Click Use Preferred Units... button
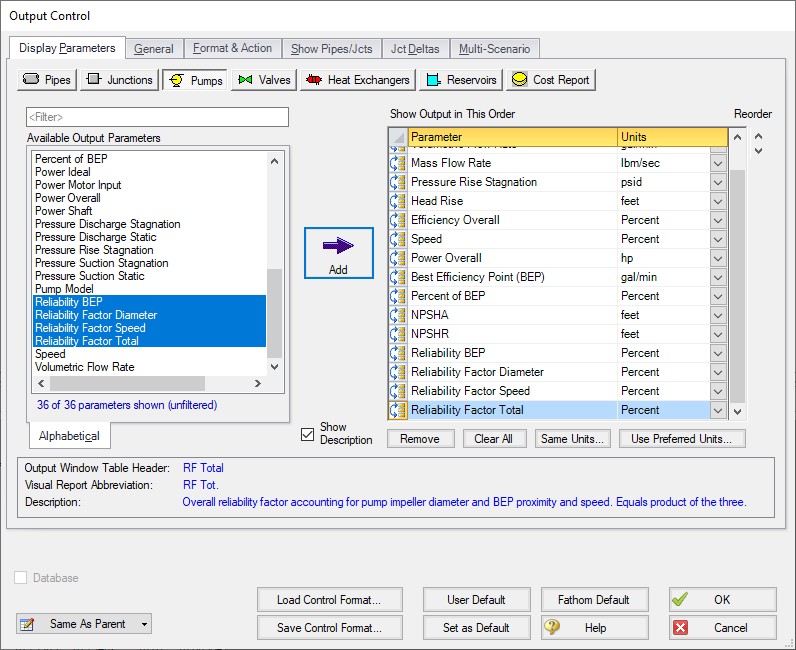The width and height of the screenshot is (796, 650). pyautogui.click(x=682, y=439)
